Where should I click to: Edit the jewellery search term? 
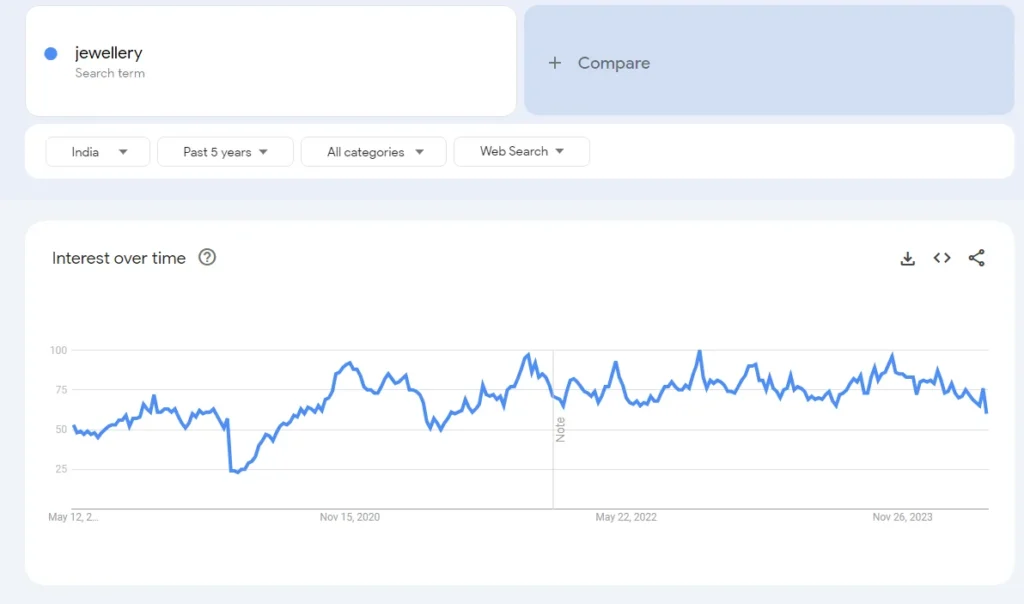[108, 54]
